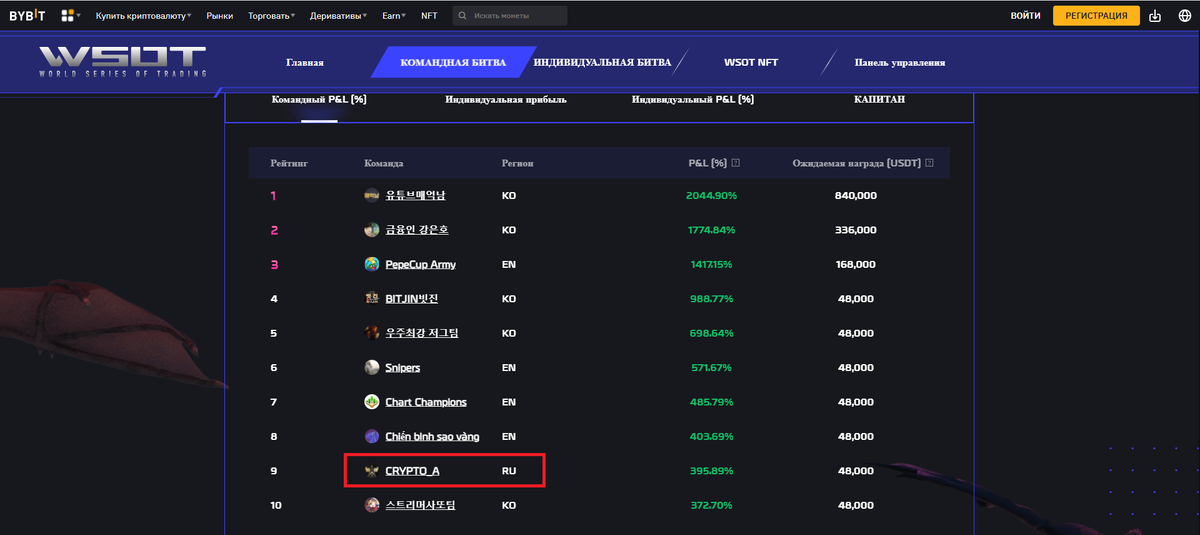Open the Snipers team link
Viewport: 1200px width, 535px height.
coord(403,367)
